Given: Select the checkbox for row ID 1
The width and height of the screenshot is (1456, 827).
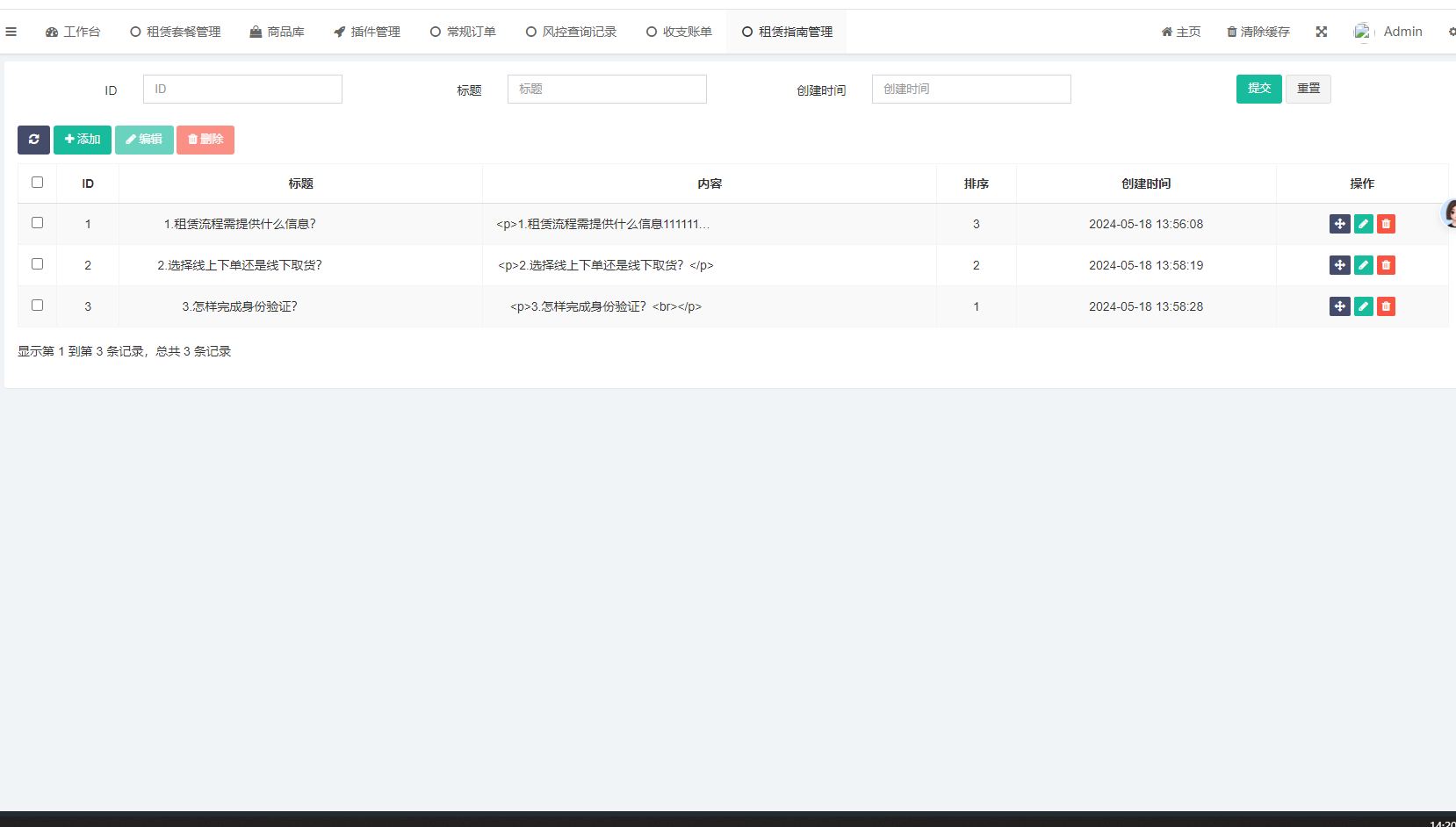Looking at the screenshot, I should [x=37, y=223].
